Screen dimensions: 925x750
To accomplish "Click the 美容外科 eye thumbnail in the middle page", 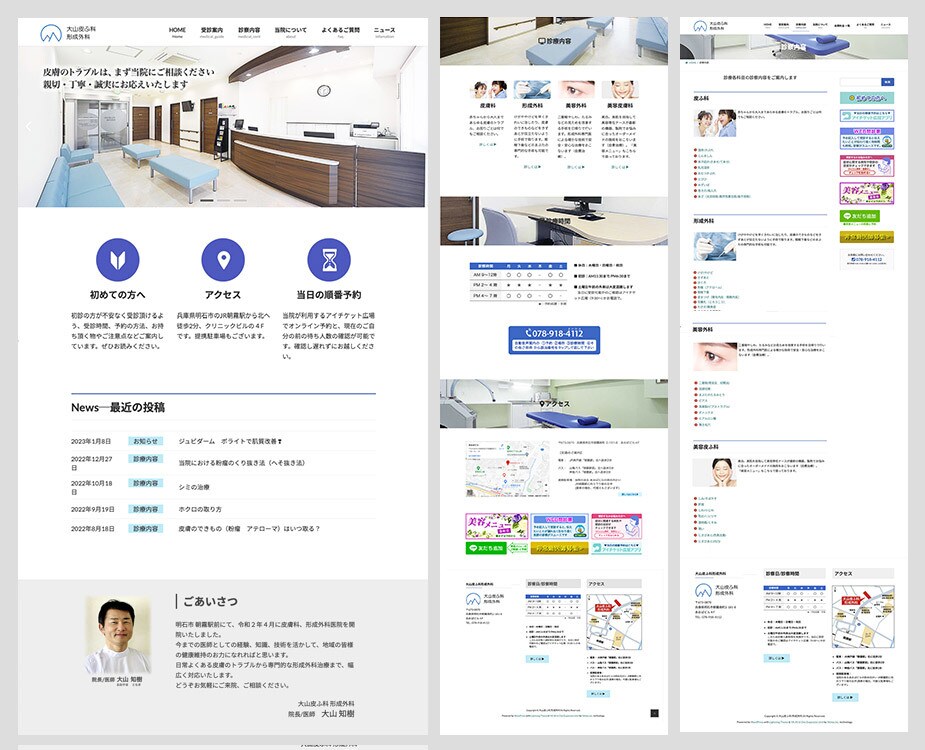I will pyautogui.click(x=576, y=90).
